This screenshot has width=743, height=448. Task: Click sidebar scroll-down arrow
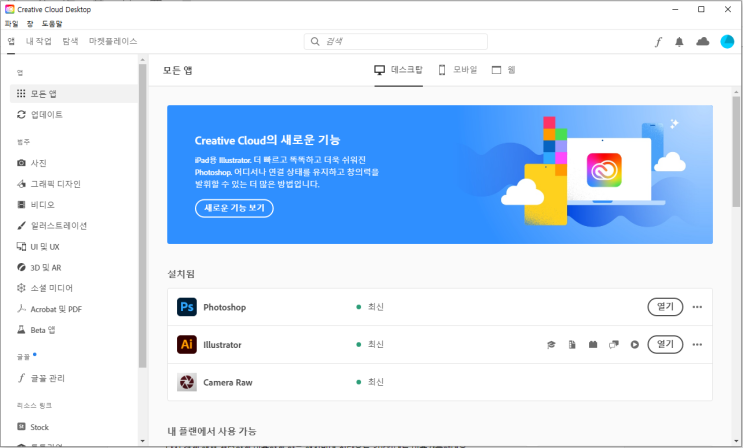pyautogui.click(x=143, y=441)
